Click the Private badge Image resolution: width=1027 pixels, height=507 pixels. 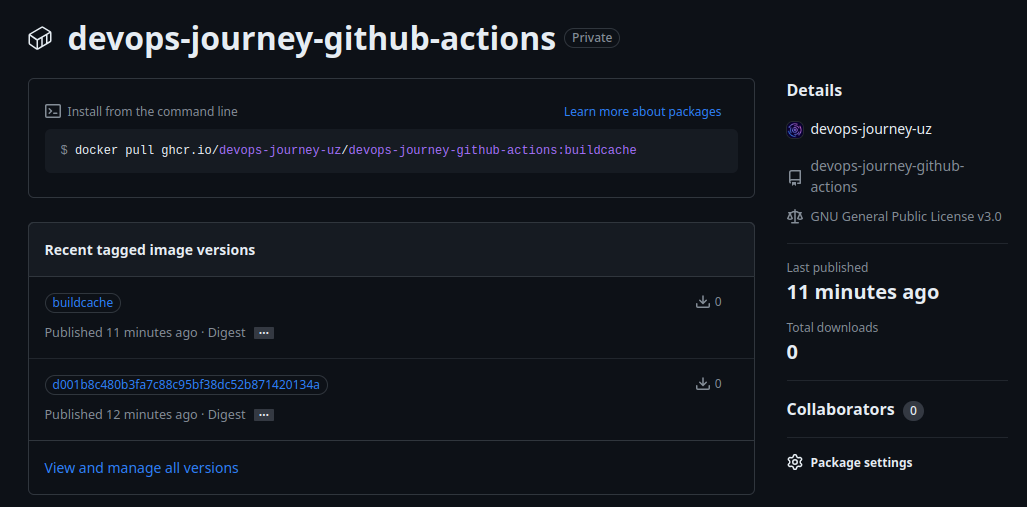(x=592, y=38)
